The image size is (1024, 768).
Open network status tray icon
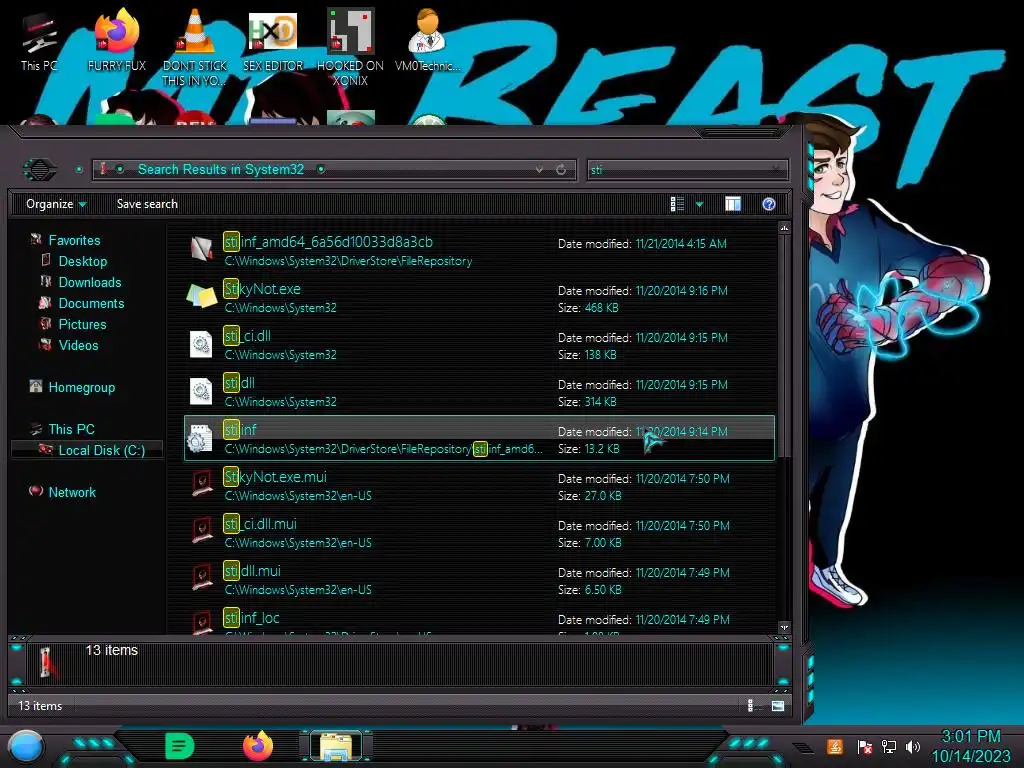tap(889, 746)
